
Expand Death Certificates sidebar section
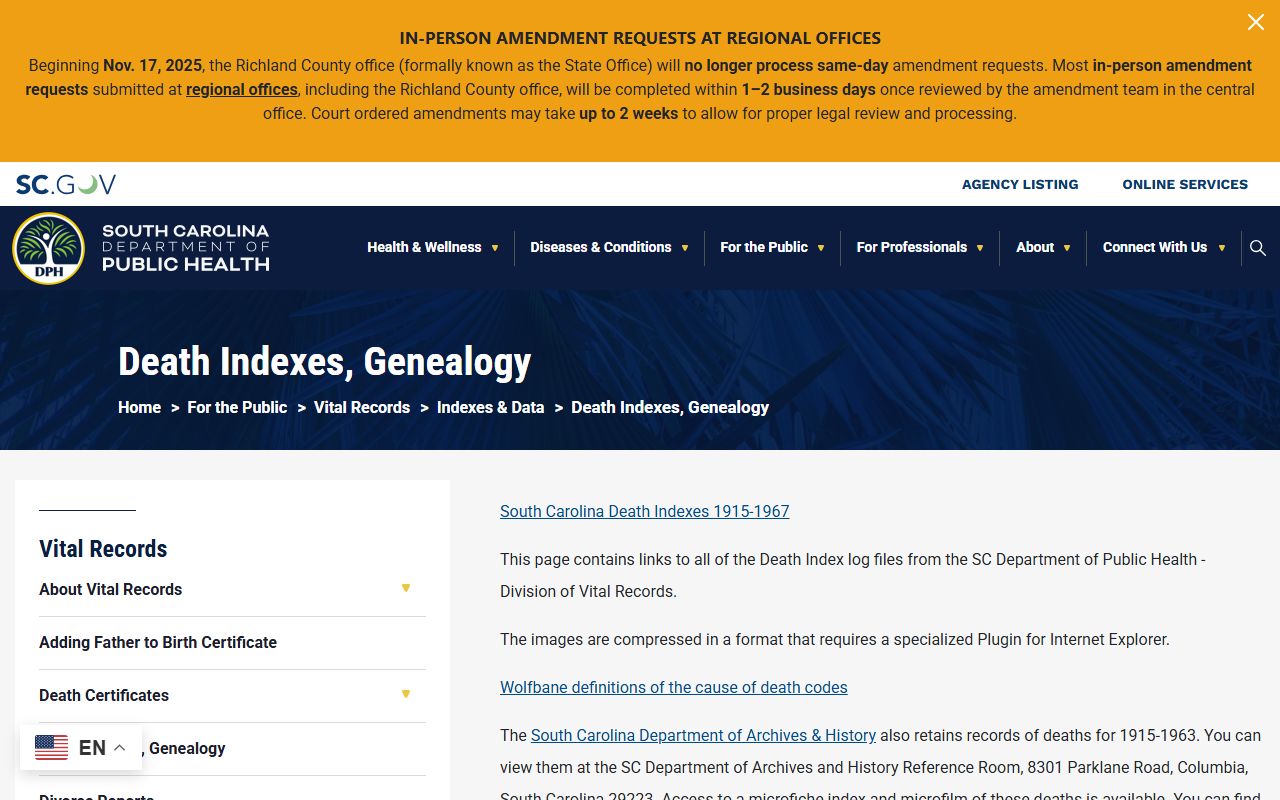pyautogui.click(x=406, y=694)
